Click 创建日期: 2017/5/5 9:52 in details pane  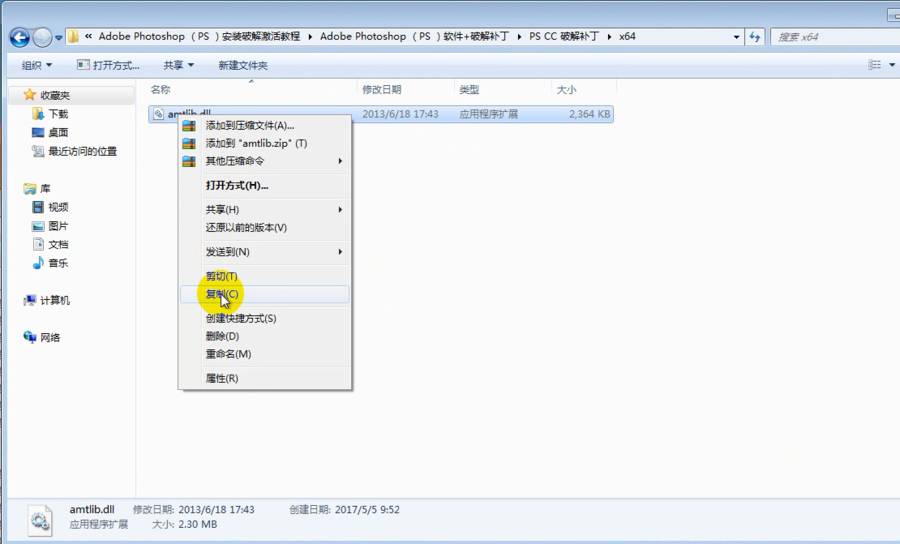pos(344,510)
